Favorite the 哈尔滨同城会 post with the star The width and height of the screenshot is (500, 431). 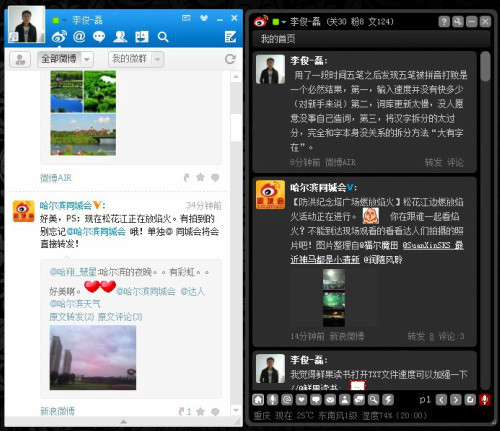pos(200,412)
